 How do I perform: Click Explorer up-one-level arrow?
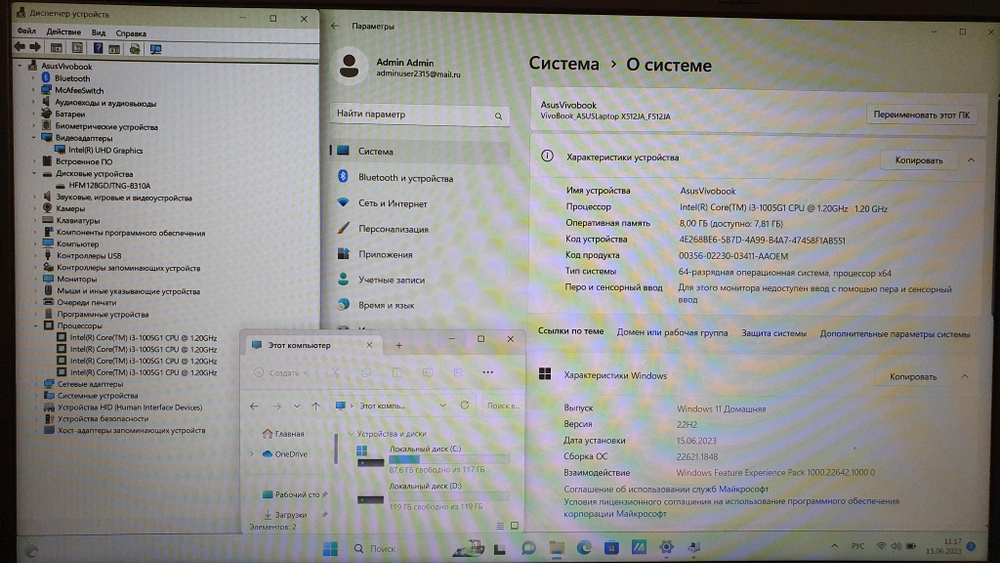[316, 406]
